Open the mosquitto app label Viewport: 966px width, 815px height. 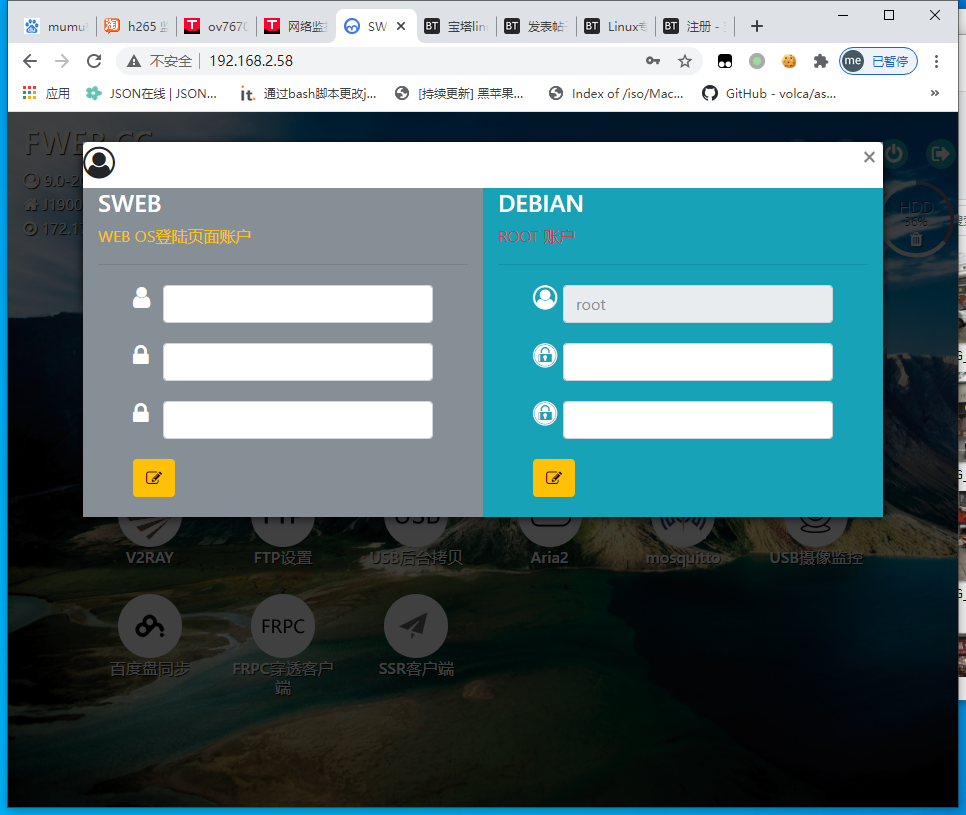click(683, 558)
